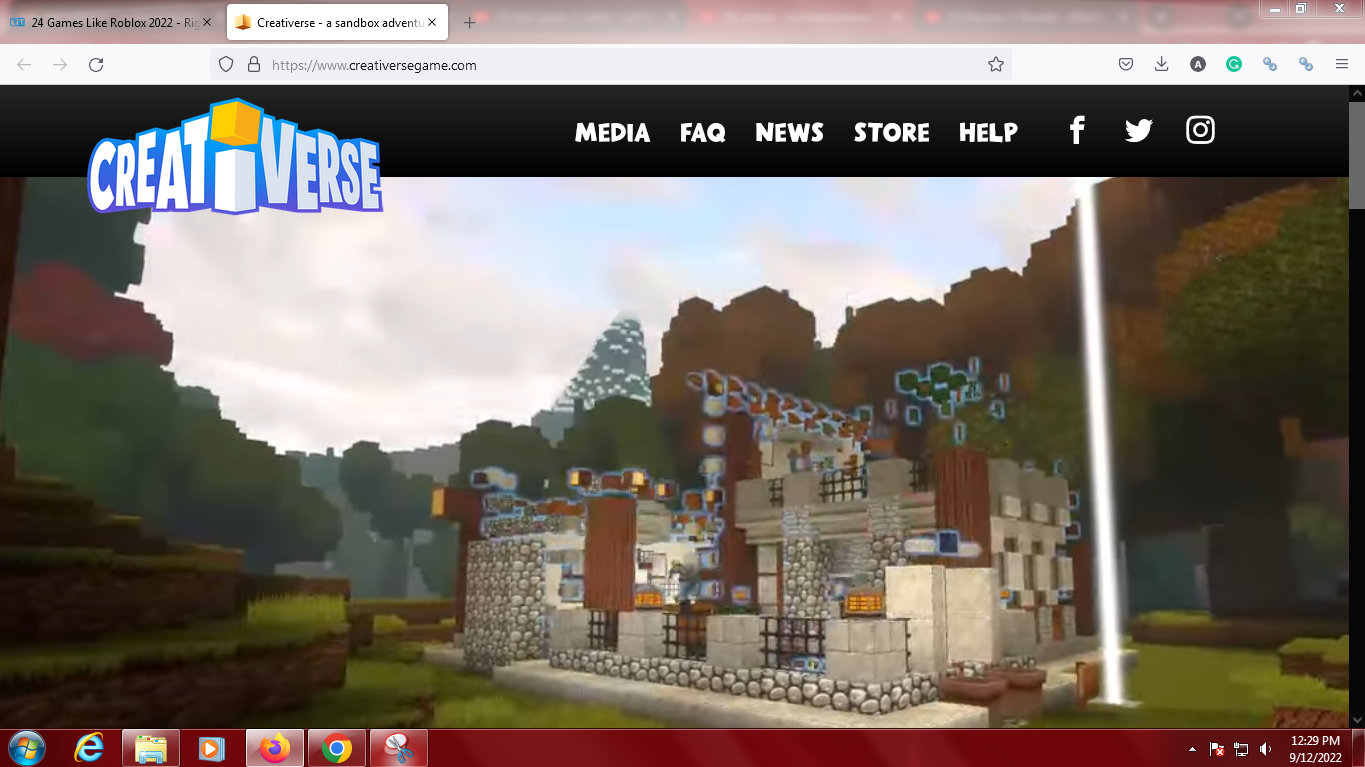Click the scrollbar up arrow

pos(1357,93)
